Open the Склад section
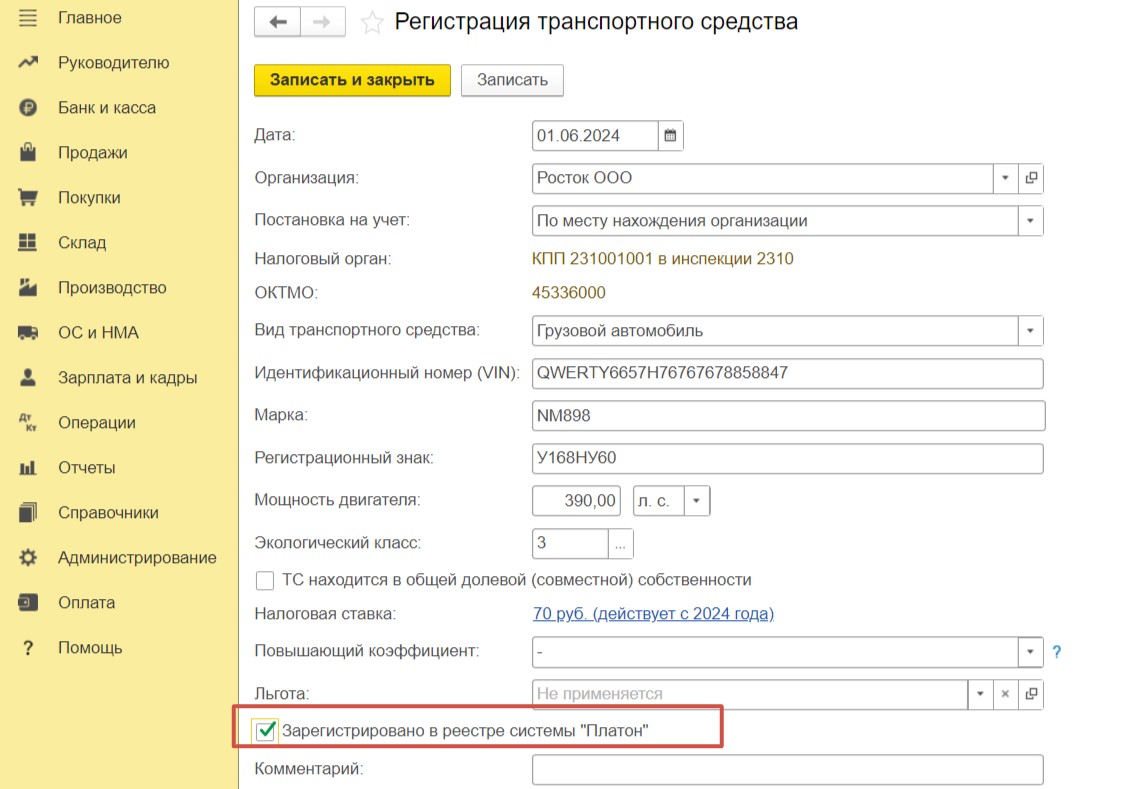1123x789 pixels. [82, 243]
